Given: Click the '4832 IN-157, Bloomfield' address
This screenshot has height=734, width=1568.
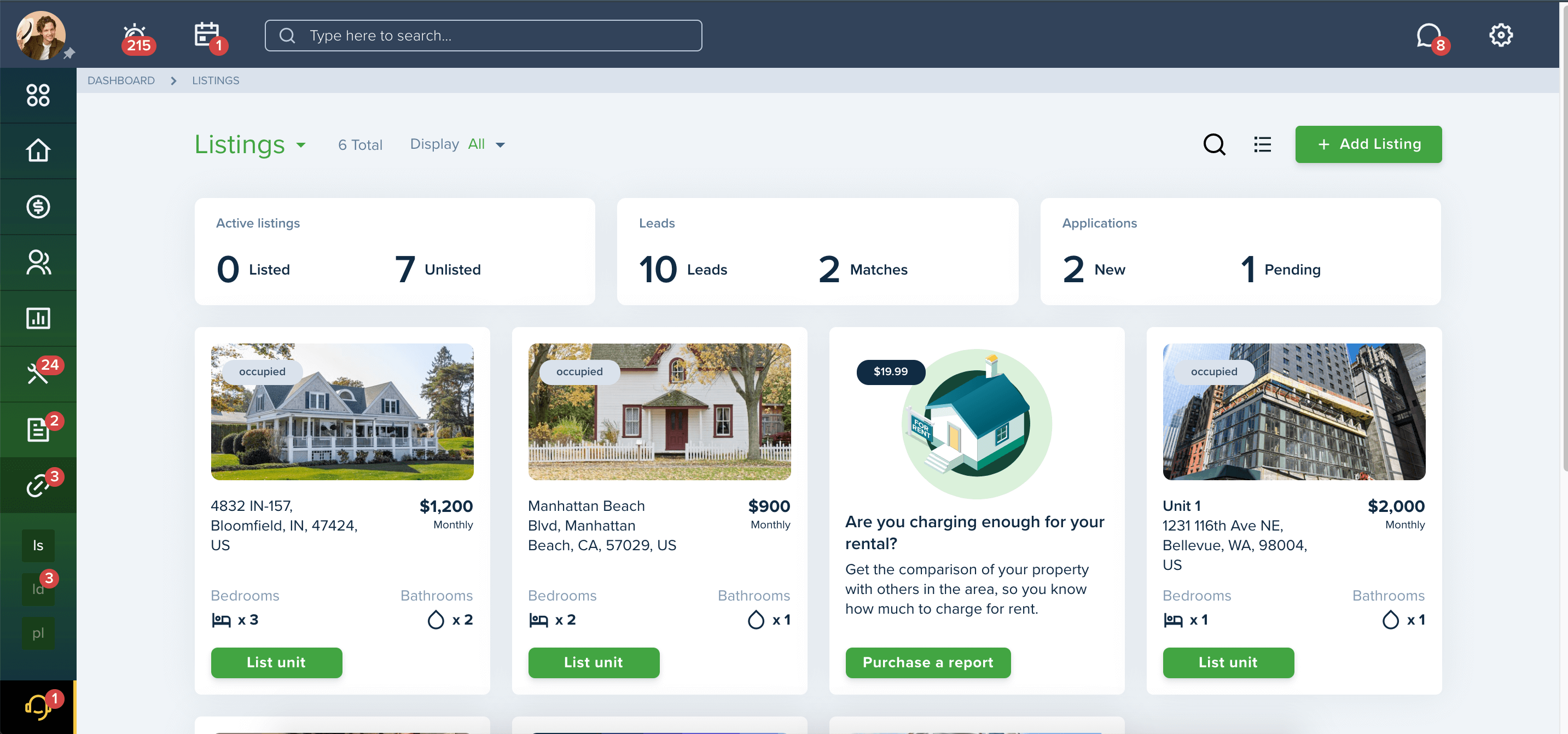Looking at the screenshot, I should [283, 525].
